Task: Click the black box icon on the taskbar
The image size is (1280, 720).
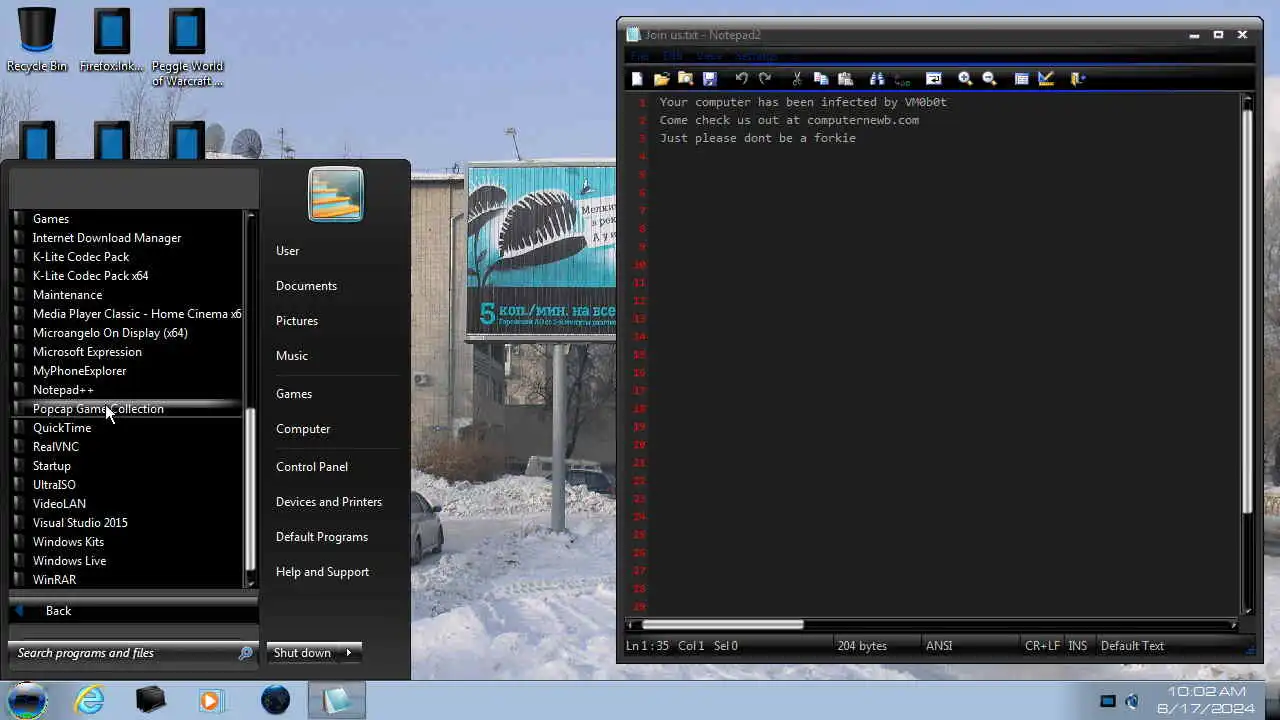Action: (151, 700)
